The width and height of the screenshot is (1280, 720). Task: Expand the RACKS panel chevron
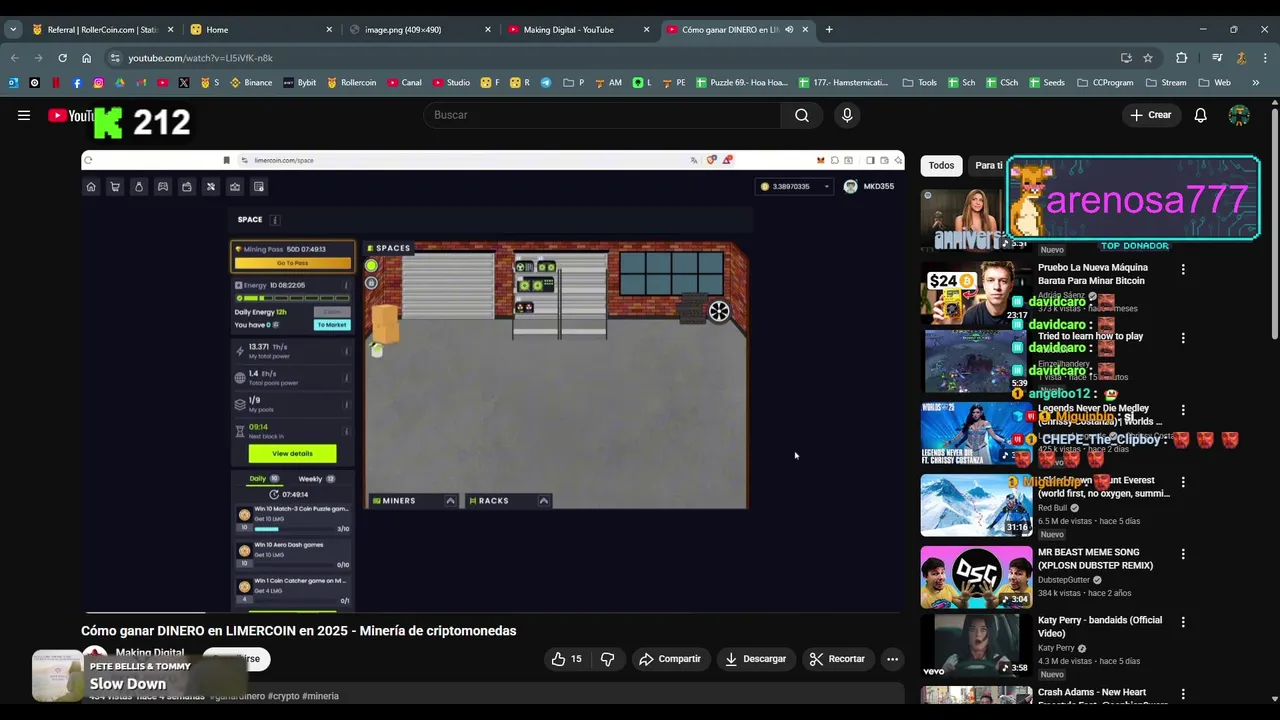tap(544, 501)
